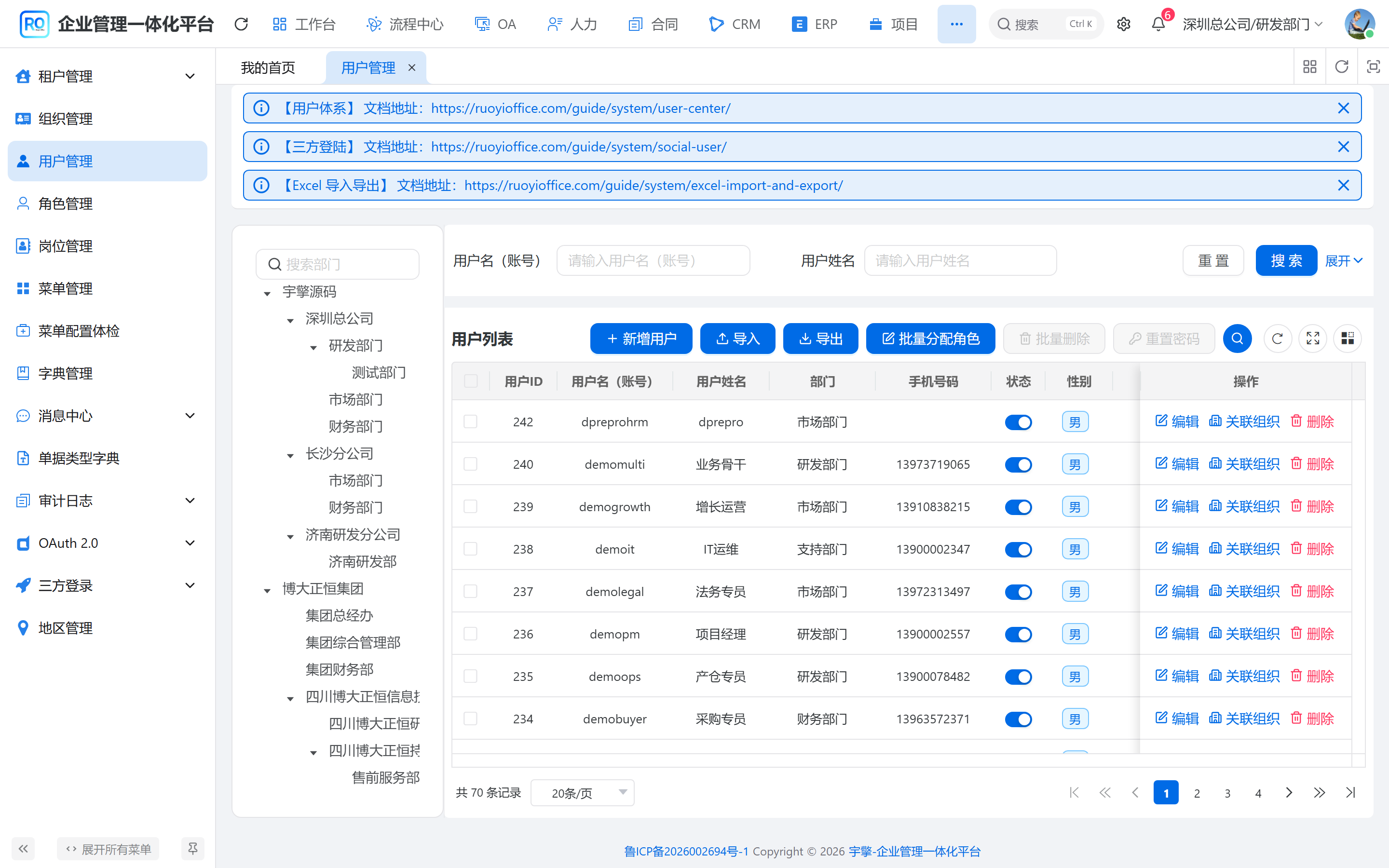
Task: Toggle status switch for user dpreprohrm
Action: coord(1018,422)
